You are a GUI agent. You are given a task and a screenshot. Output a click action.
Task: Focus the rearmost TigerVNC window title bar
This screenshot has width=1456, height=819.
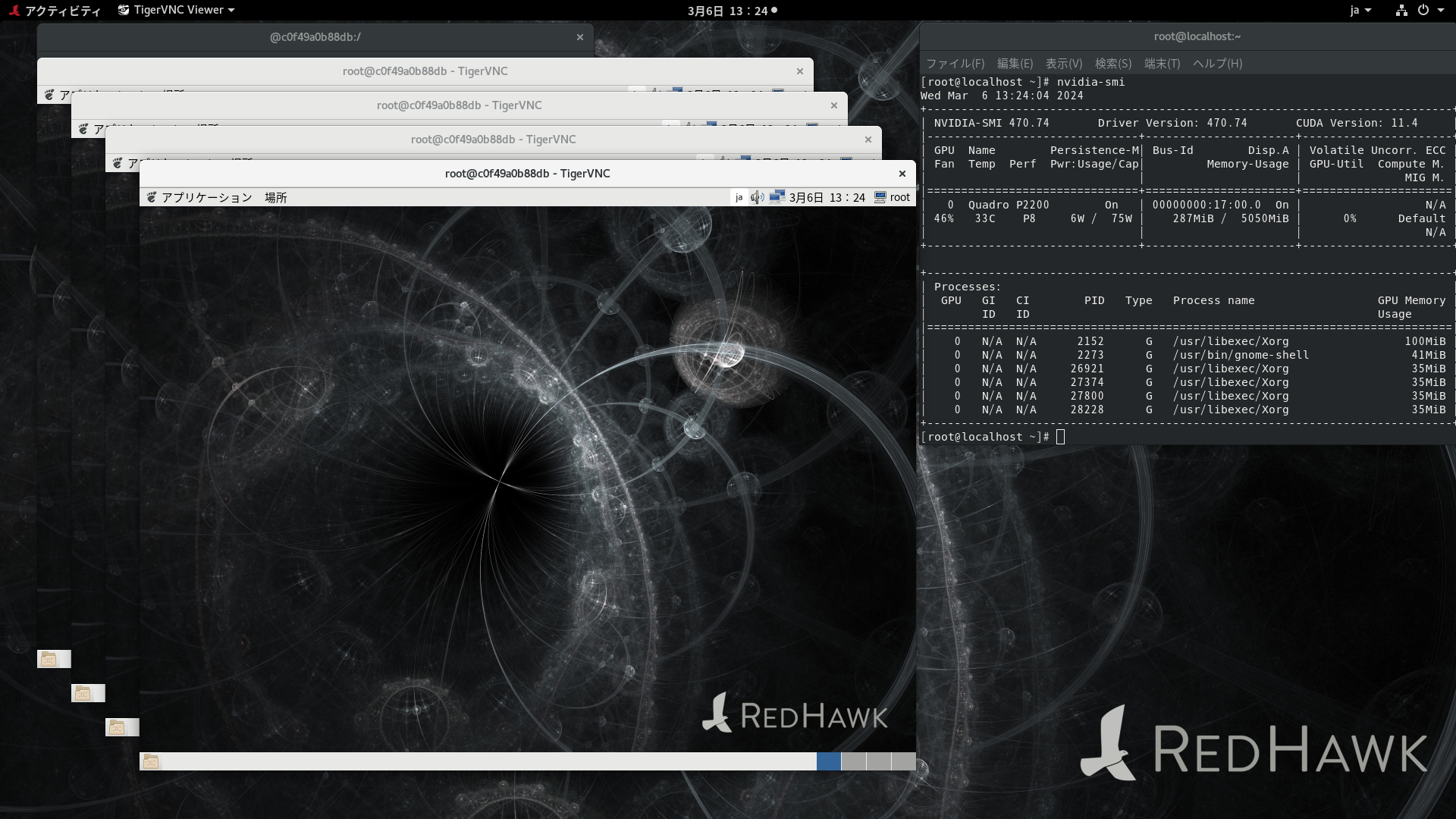point(425,71)
